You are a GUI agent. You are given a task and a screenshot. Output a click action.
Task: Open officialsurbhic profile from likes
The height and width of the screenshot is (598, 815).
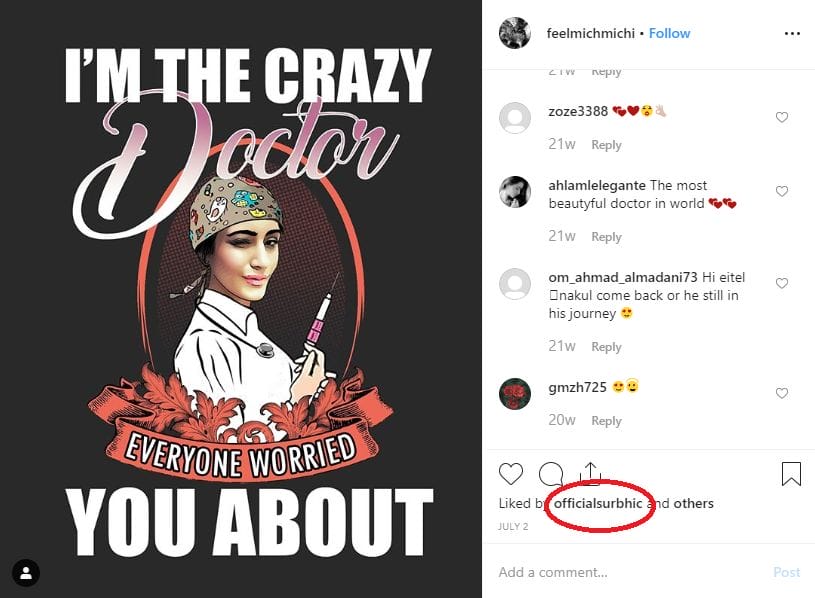598,503
